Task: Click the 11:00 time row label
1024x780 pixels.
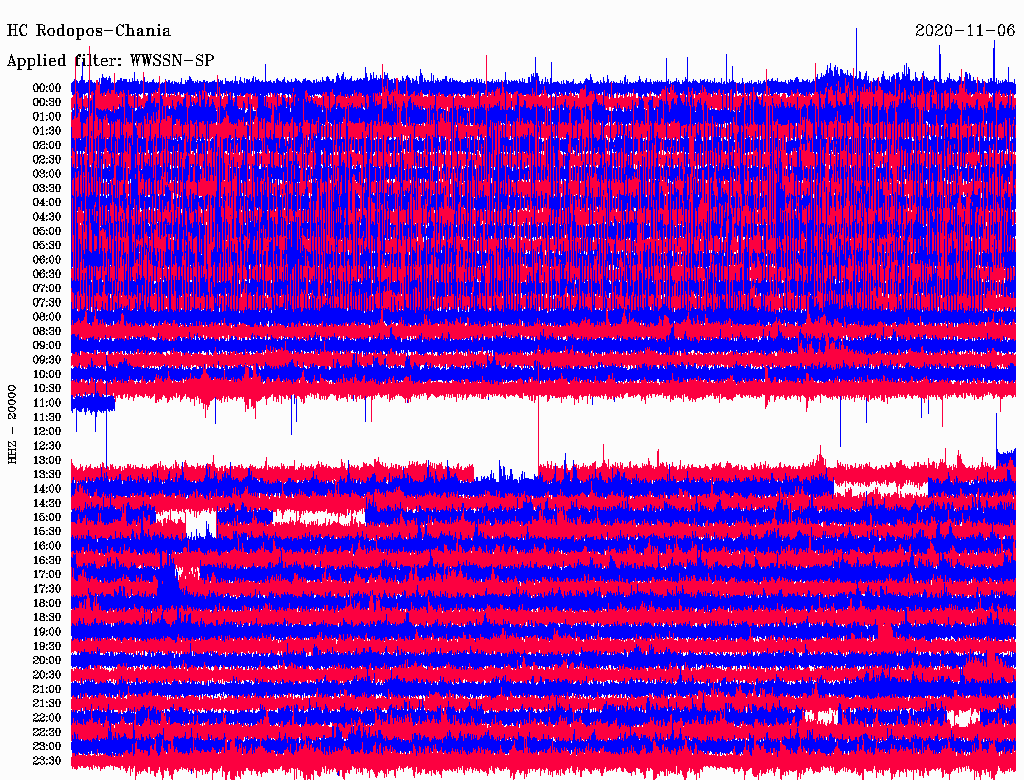Action: click(47, 403)
